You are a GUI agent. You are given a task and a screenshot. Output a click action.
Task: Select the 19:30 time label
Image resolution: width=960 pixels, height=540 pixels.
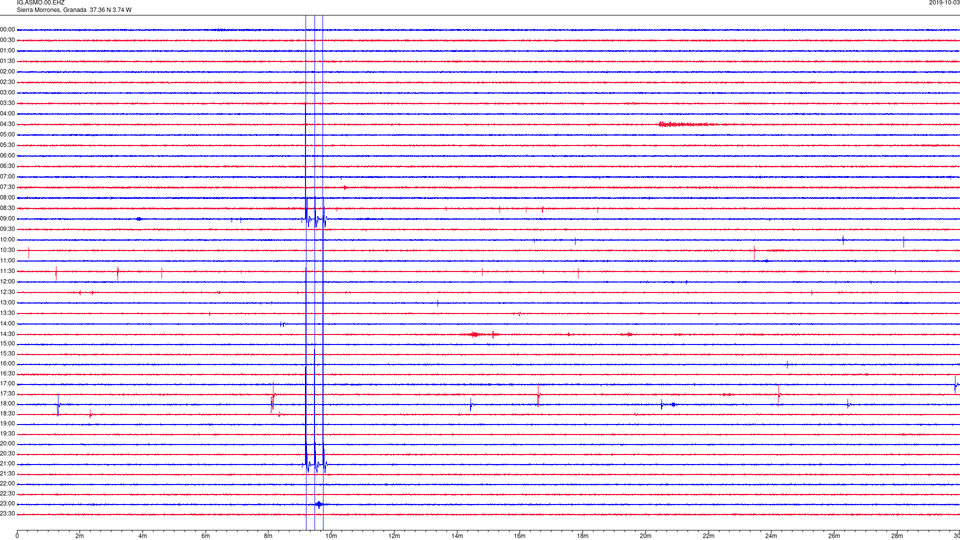click(x=8, y=433)
